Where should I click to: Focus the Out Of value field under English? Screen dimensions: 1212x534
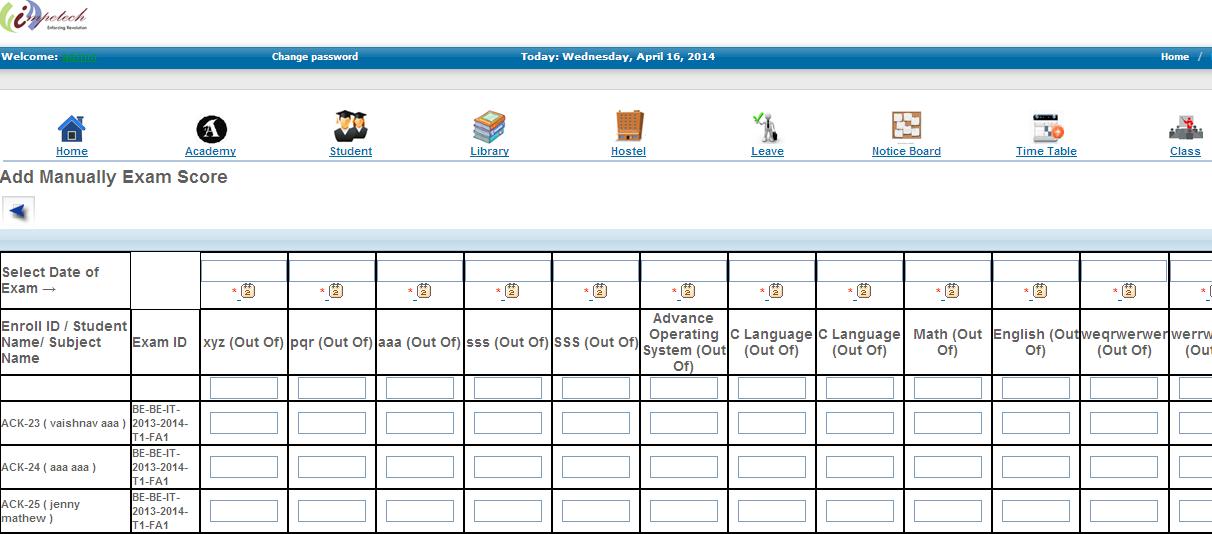coord(1036,388)
